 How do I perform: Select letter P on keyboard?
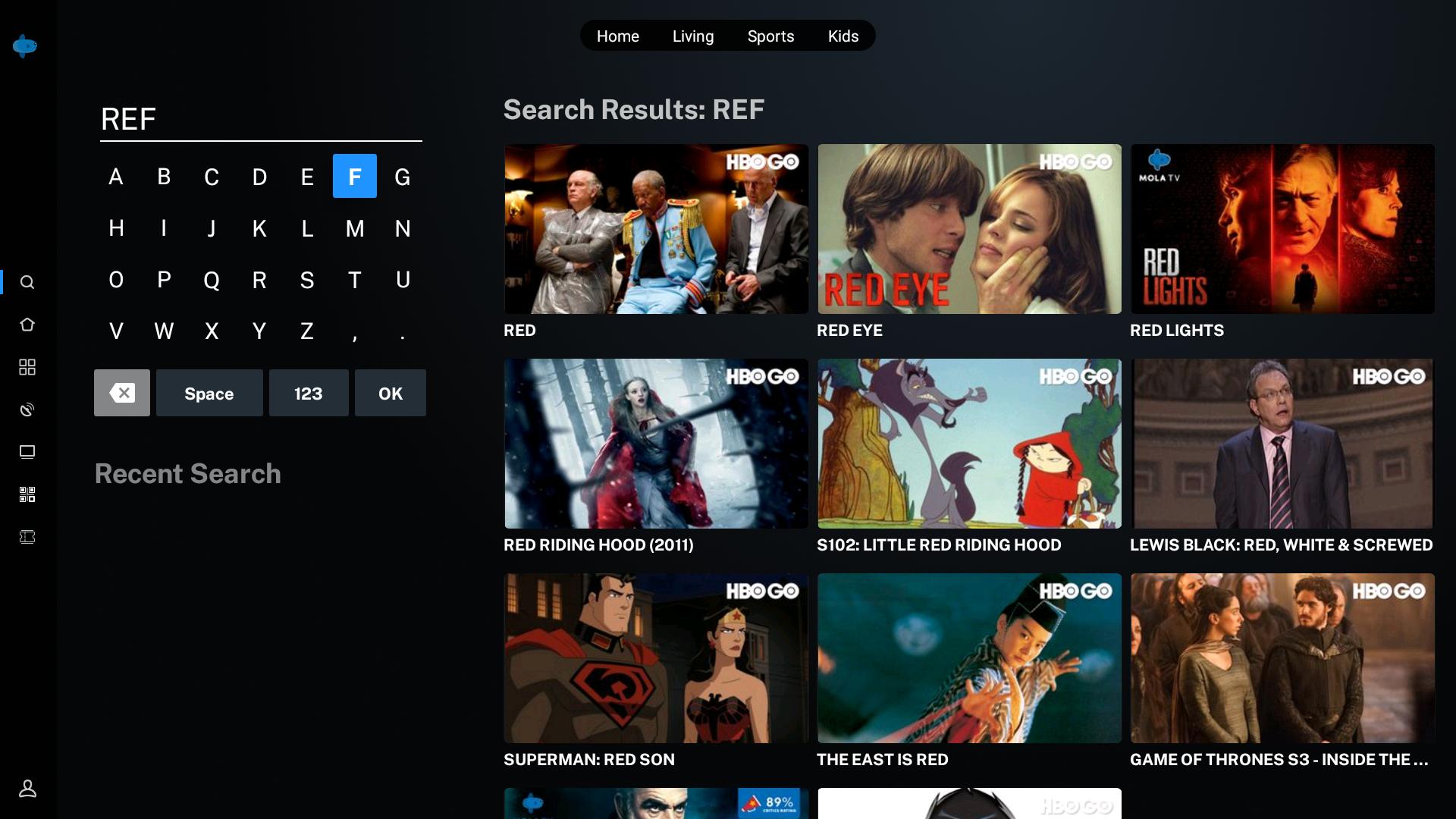pyautogui.click(x=164, y=280)
